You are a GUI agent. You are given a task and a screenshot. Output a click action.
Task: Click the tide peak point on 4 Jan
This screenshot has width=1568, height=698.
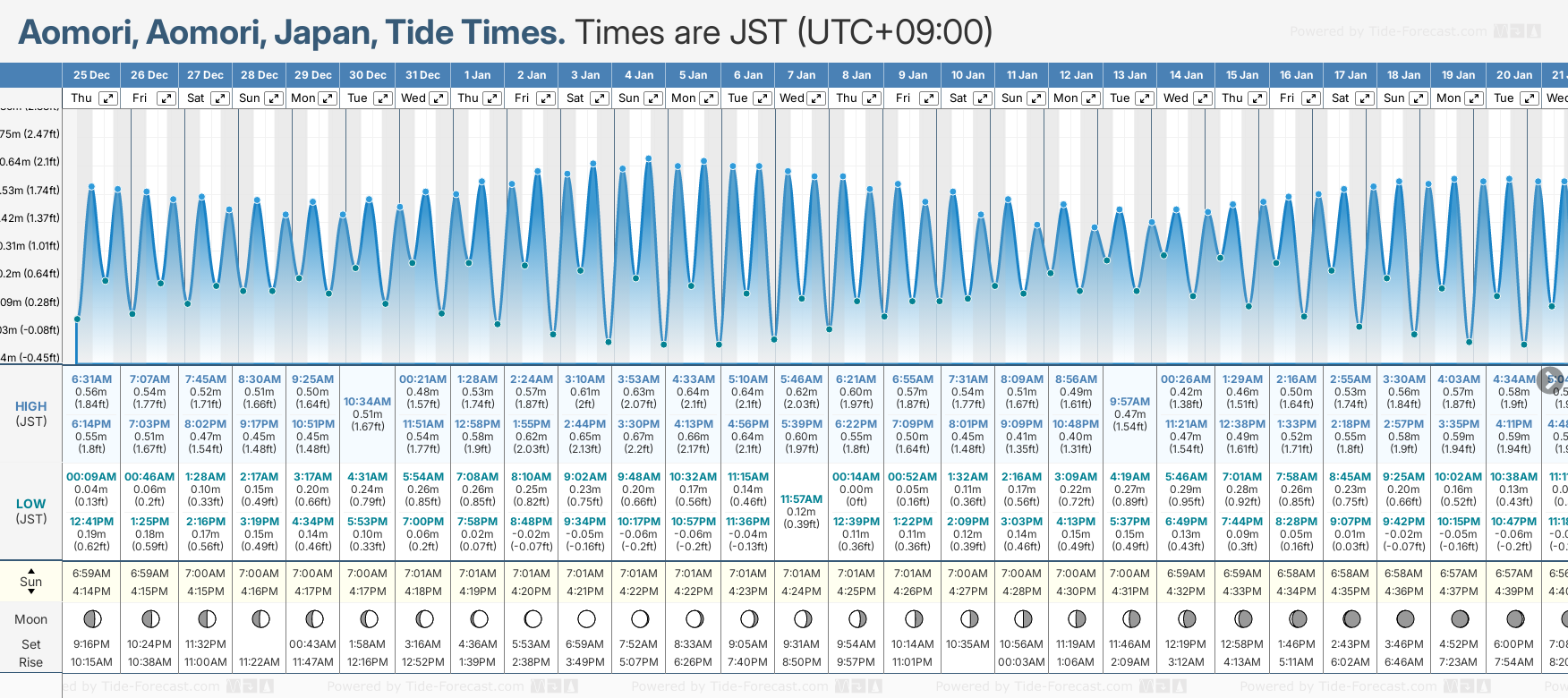coord(648,158)
